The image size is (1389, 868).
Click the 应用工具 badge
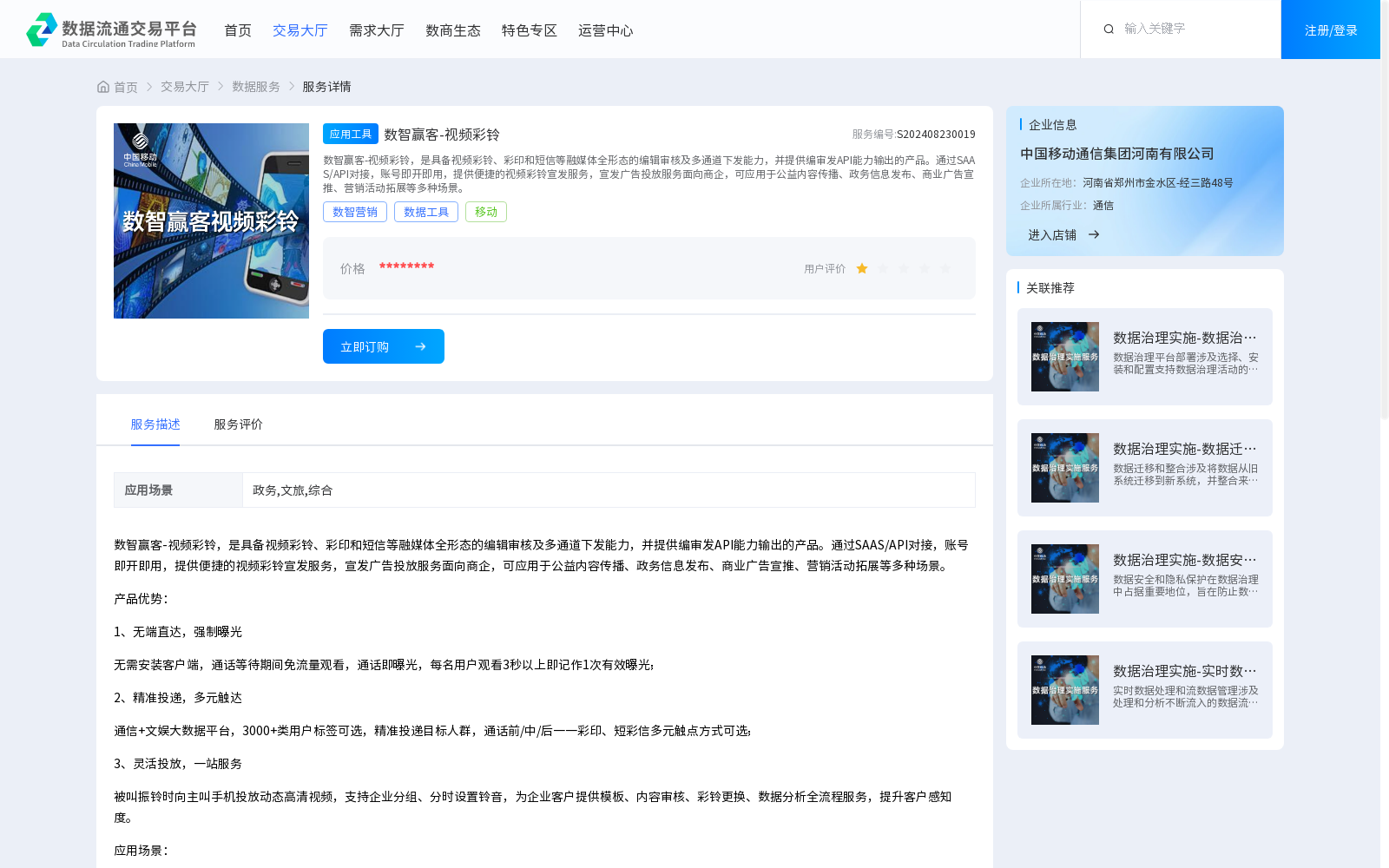351,134
